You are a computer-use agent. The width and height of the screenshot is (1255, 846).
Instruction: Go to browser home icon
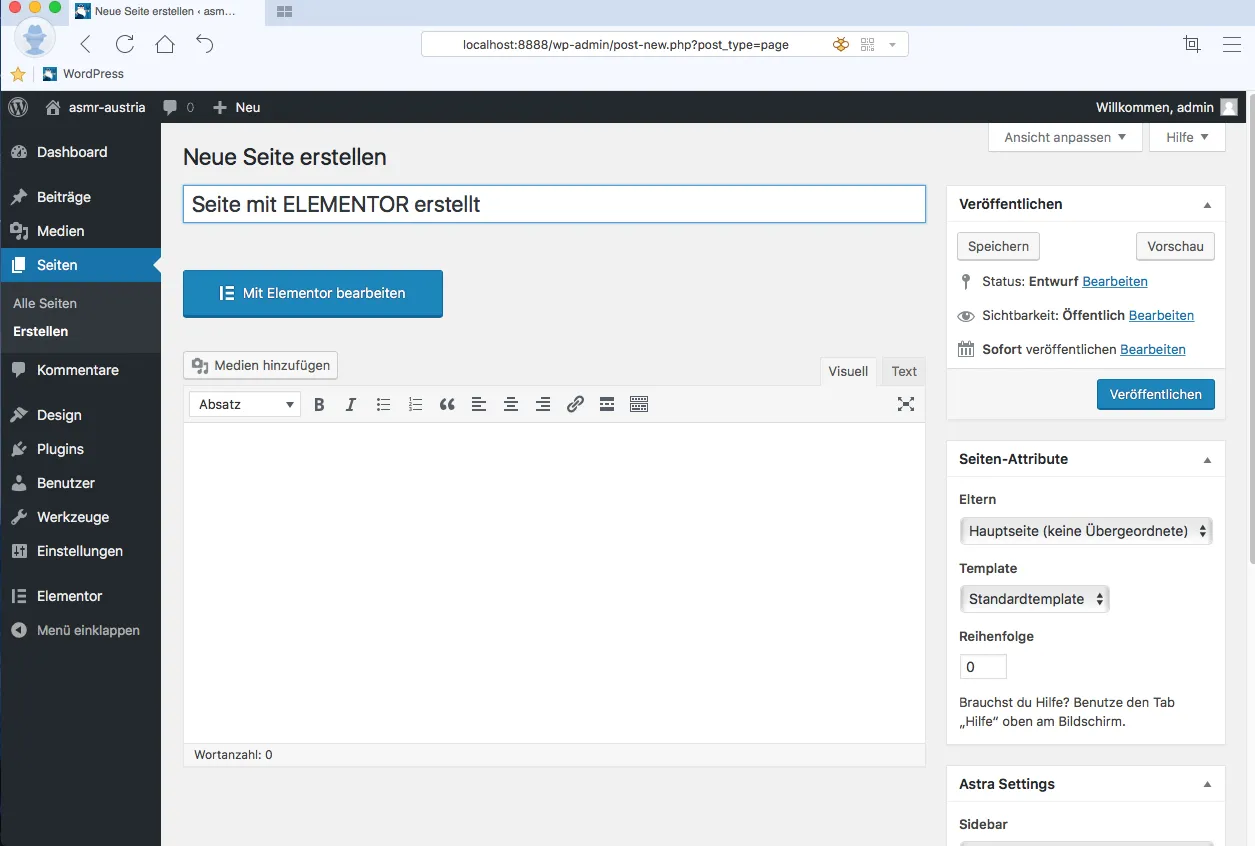pos(165,44)
